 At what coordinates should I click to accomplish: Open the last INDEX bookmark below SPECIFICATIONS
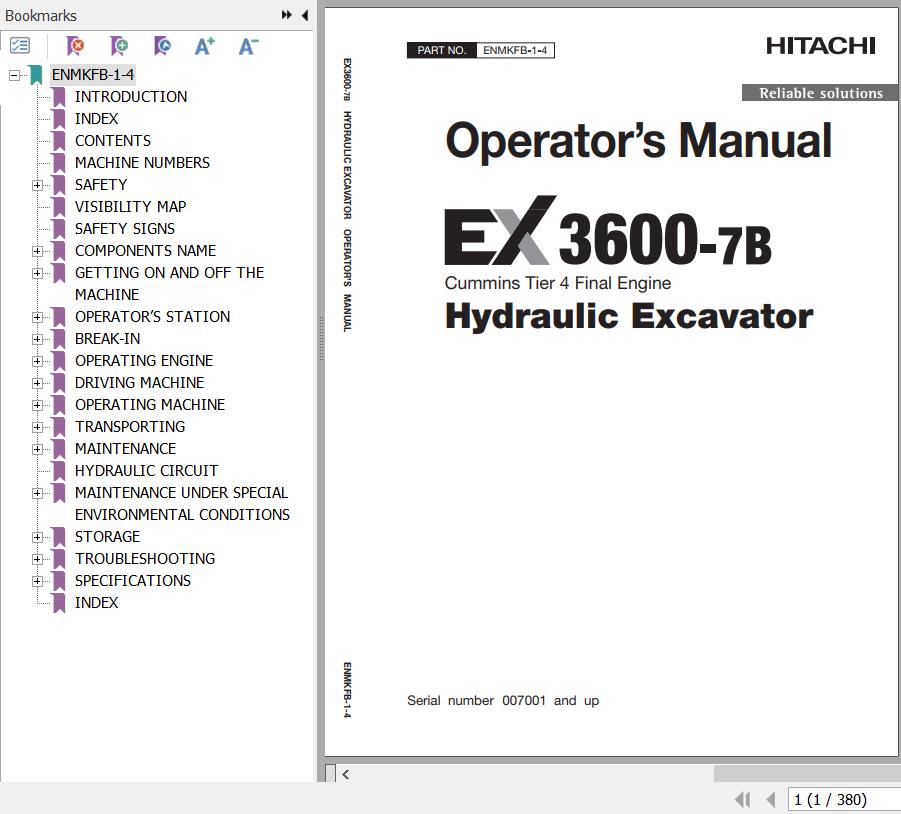(97, 603)
